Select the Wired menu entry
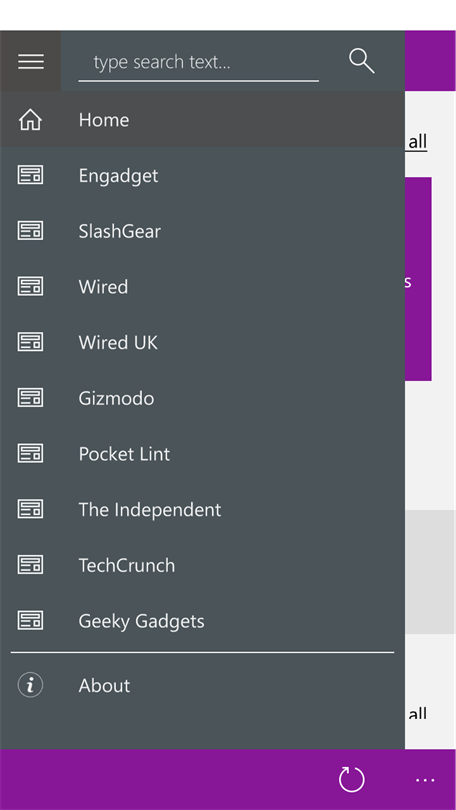 click(202, 287)
